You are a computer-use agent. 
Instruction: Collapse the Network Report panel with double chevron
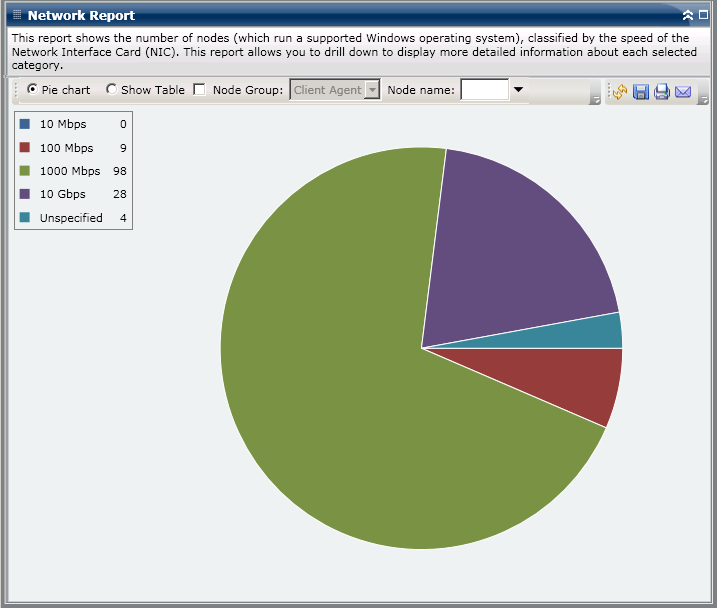coord(688,16)
